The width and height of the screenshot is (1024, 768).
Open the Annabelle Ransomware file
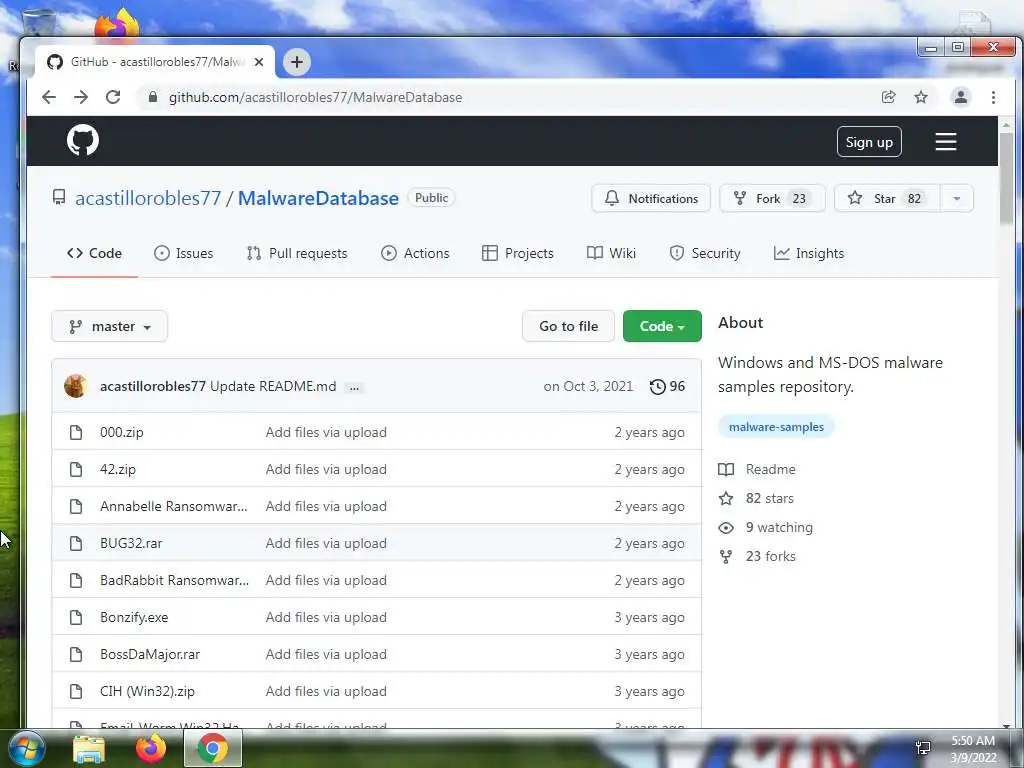174,507
